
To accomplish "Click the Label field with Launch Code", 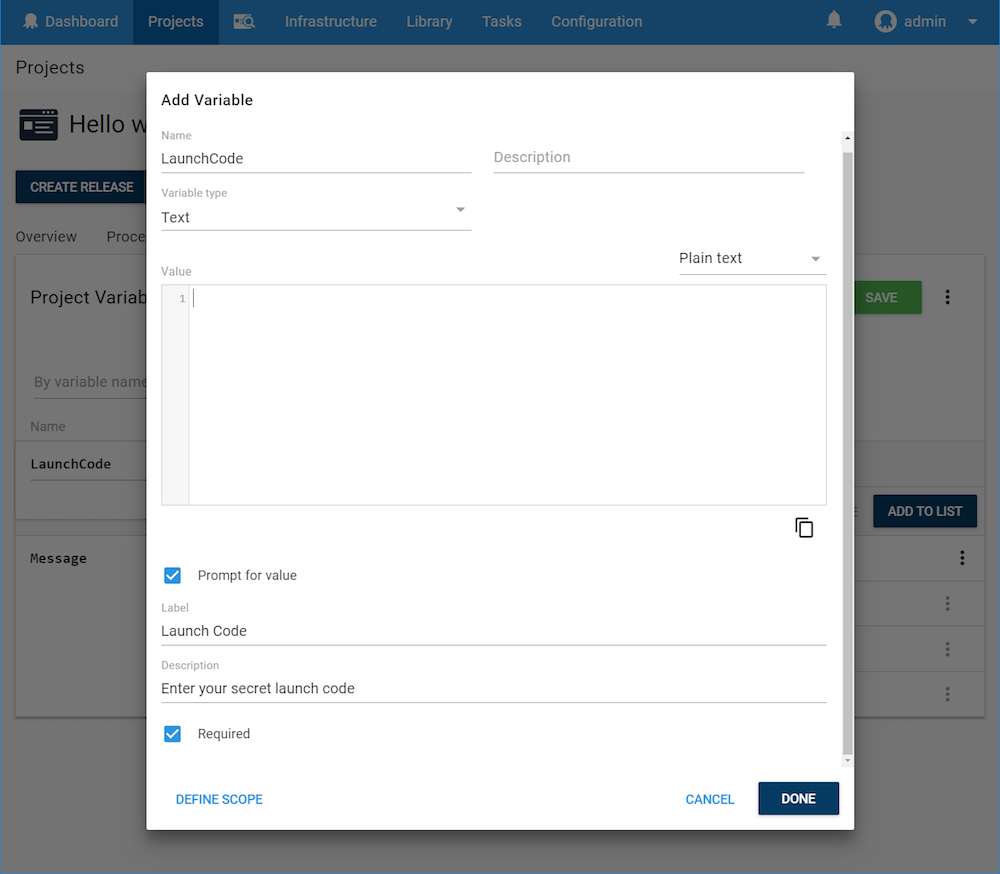I will (494, 631).
